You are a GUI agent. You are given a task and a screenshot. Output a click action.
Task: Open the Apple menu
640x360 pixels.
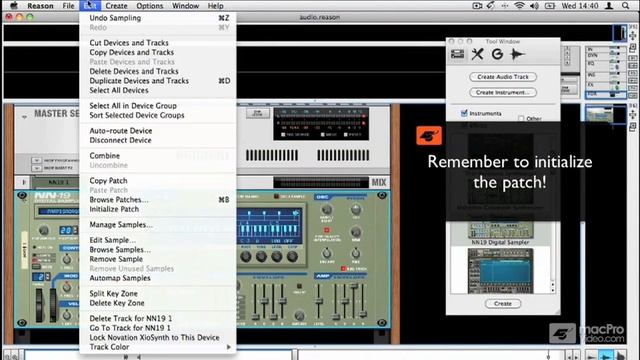(14, 6)
